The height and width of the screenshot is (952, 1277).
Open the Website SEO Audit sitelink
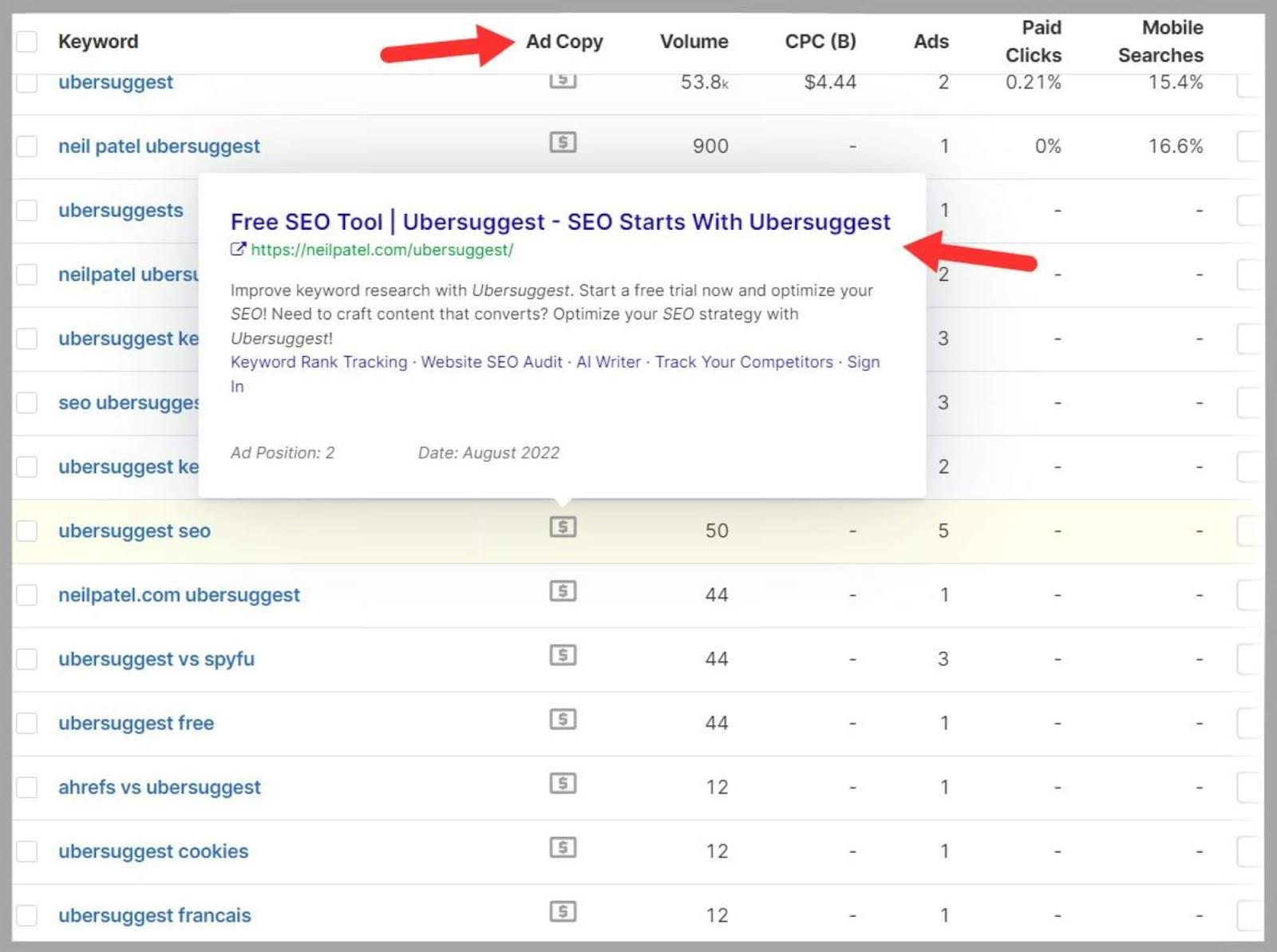tap(492, 362)
